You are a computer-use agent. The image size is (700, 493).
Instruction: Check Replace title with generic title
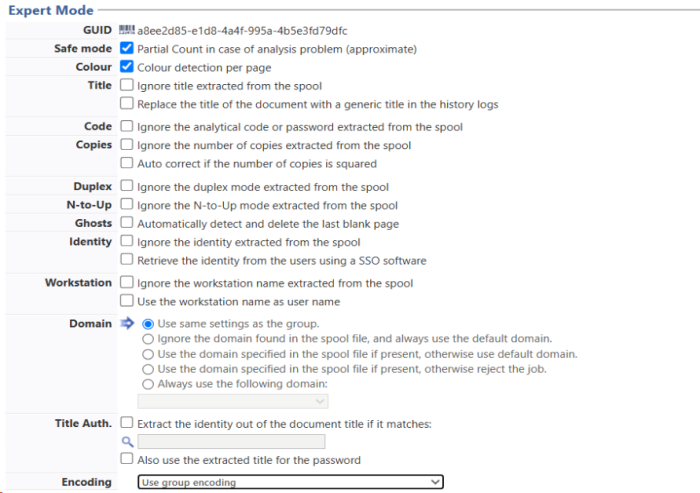(x=126, y=104)
